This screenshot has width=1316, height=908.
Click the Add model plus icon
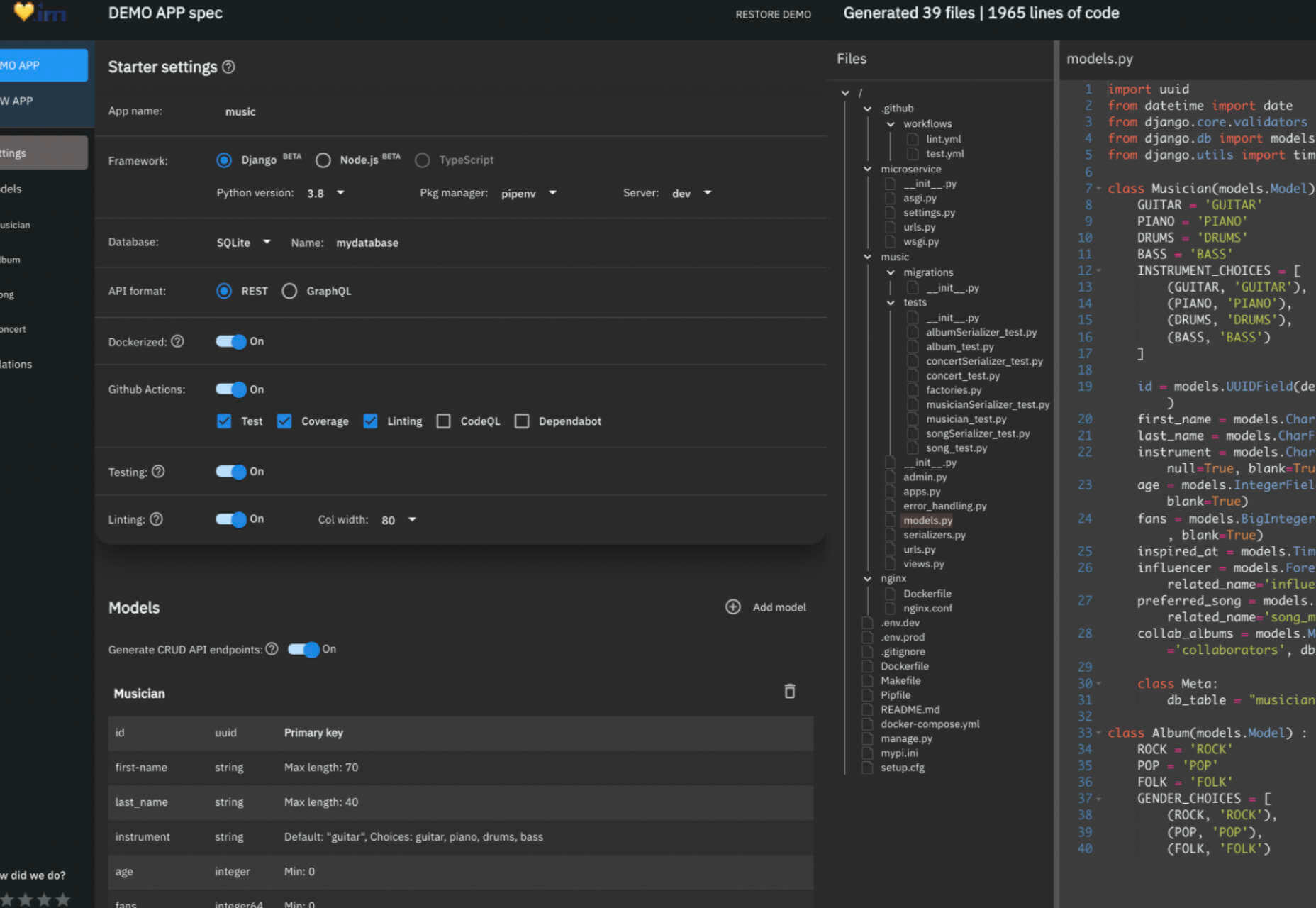(733, 607)
